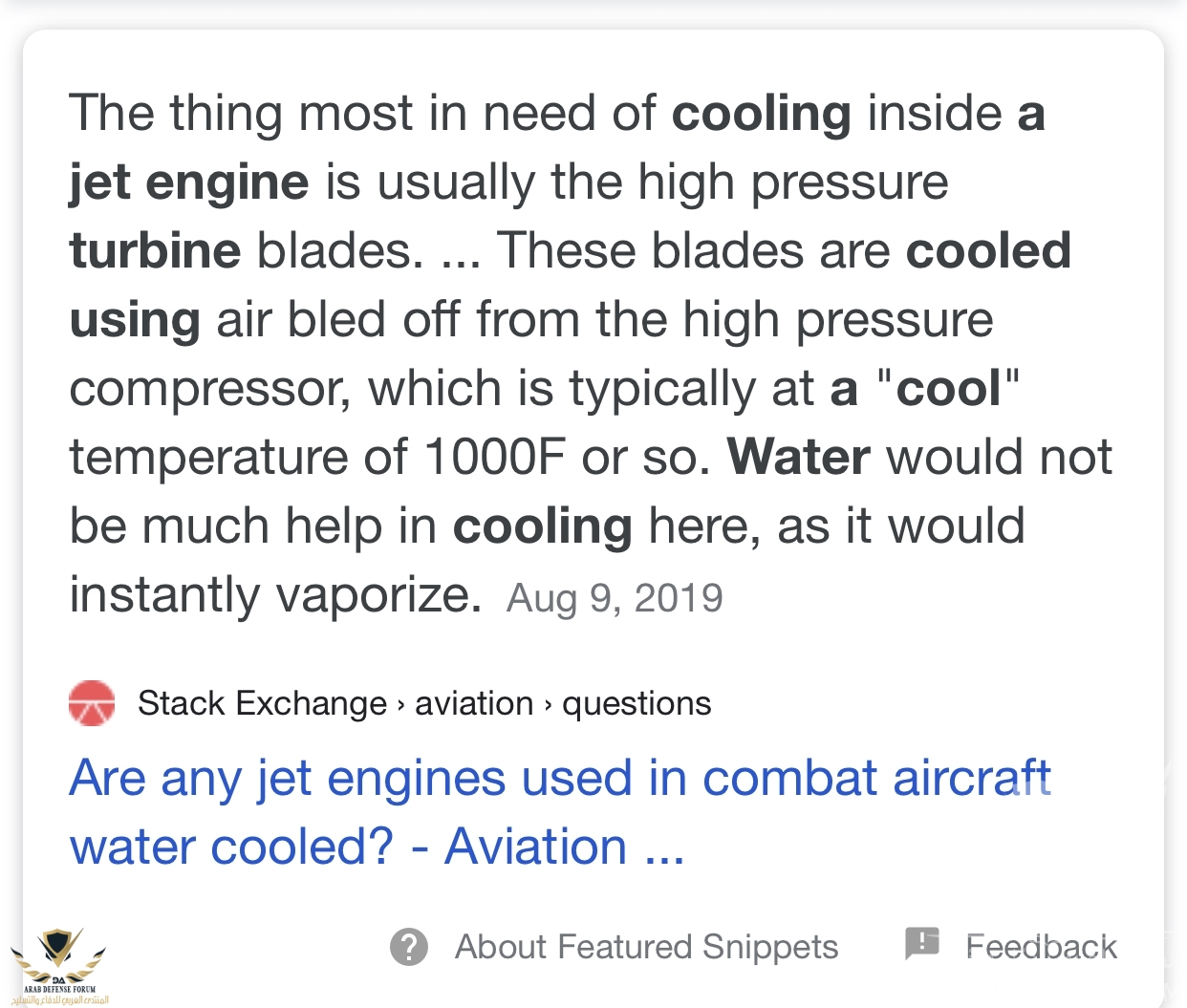Click the snippet date Aug 9, 2019
This screenshot has width=1187, height=1008.
coord(615,598)
